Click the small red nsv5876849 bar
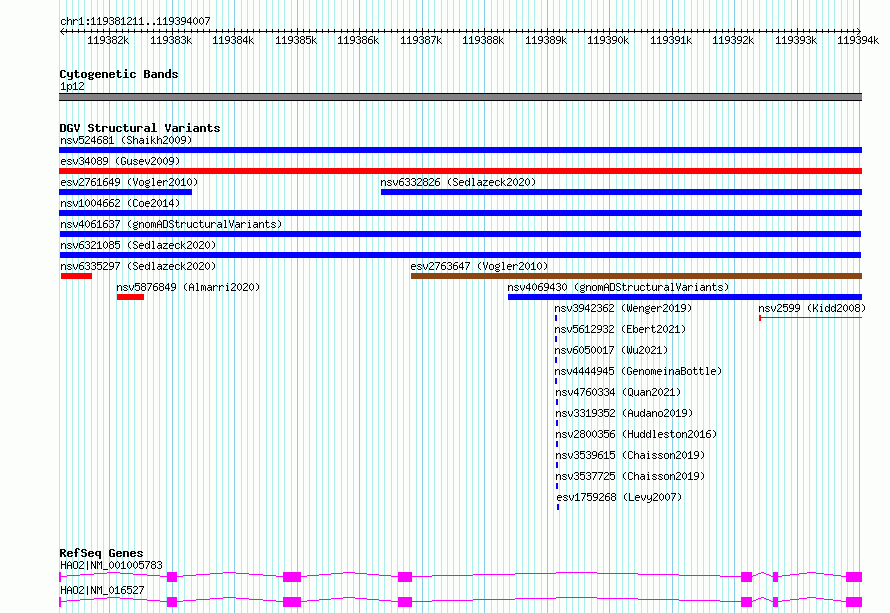The height and width of the screenshot is (613, 890). [131, 297]
